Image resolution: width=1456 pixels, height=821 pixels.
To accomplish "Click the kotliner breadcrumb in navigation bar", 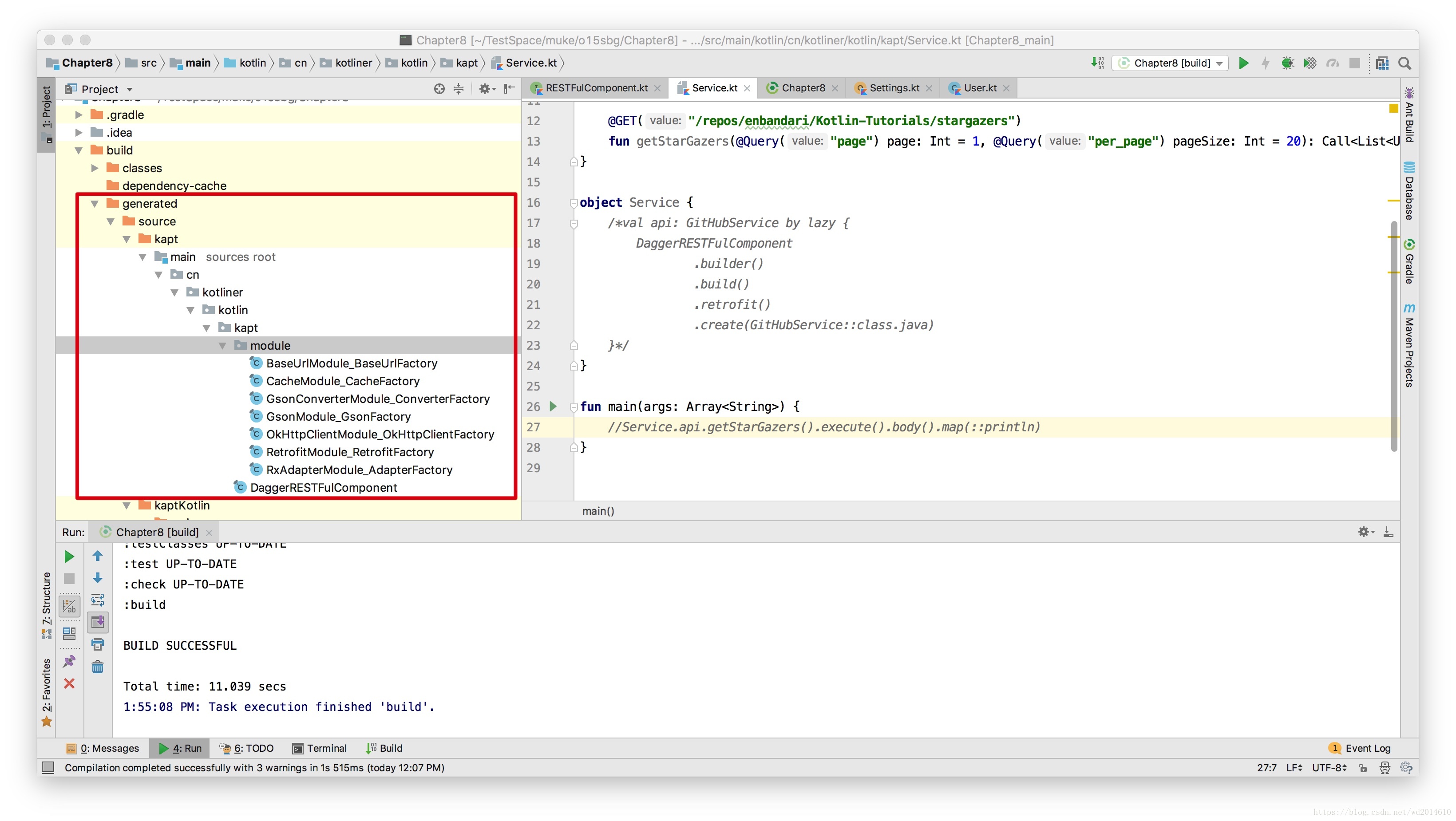I will (347, 63).
